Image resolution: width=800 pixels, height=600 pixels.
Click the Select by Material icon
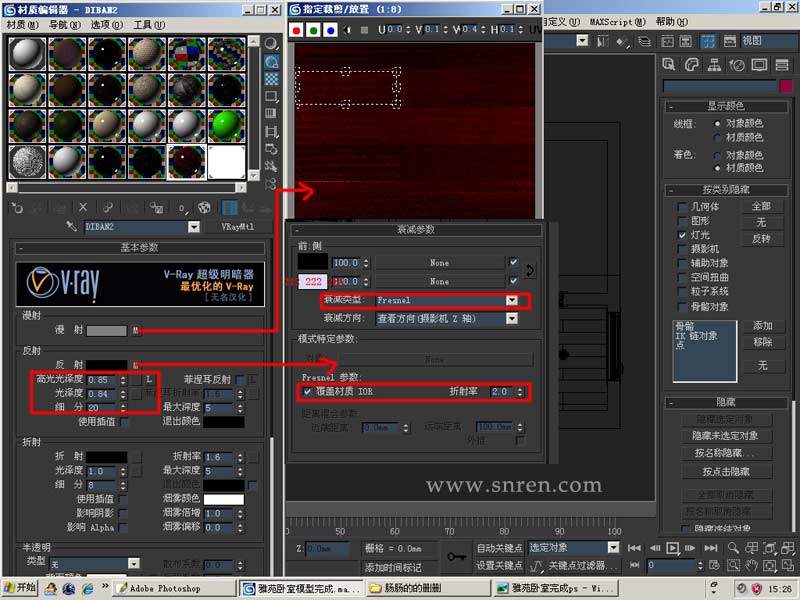(271, 166)
